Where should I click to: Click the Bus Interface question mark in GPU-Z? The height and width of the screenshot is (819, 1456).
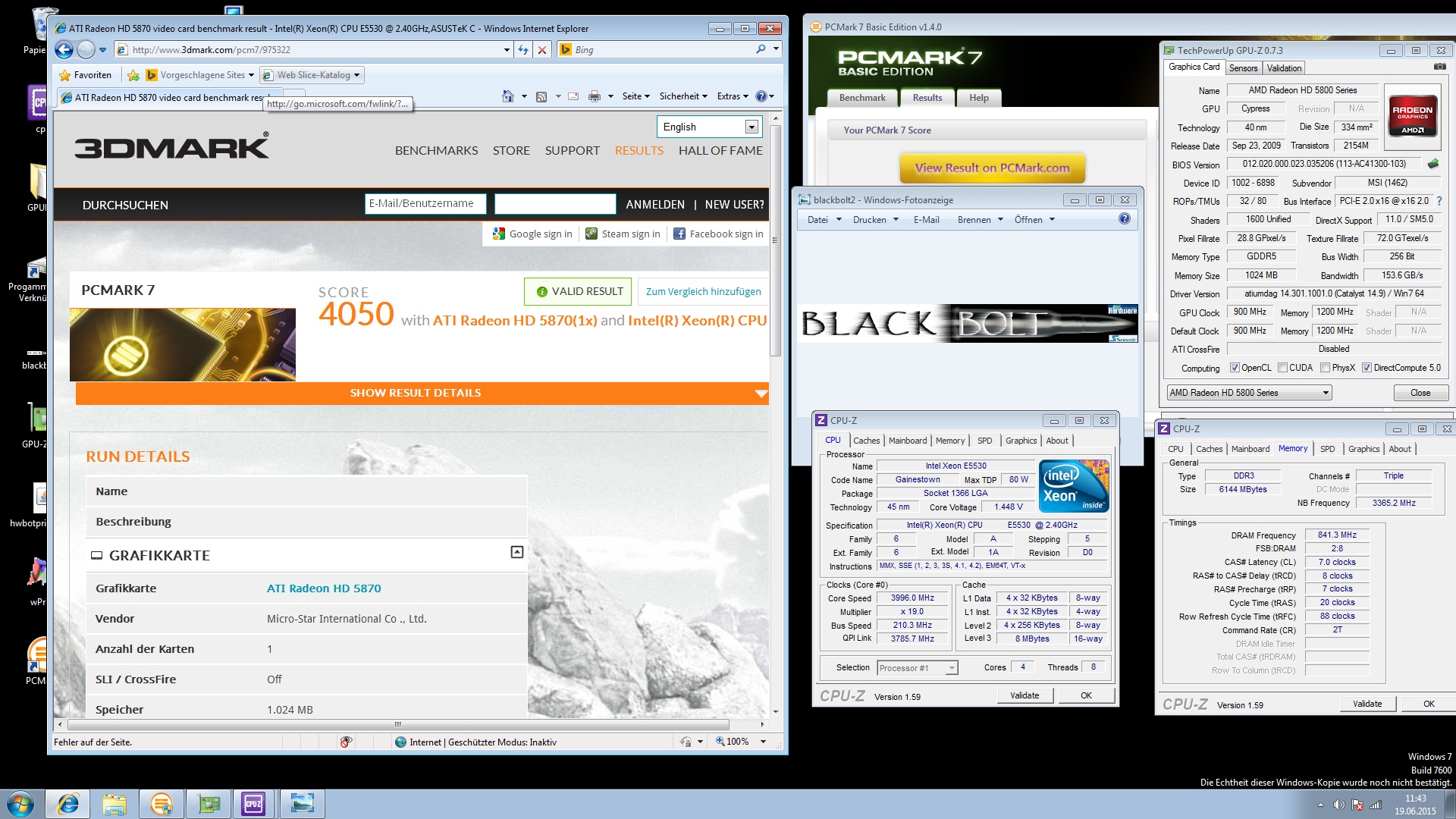(1439, 201)
